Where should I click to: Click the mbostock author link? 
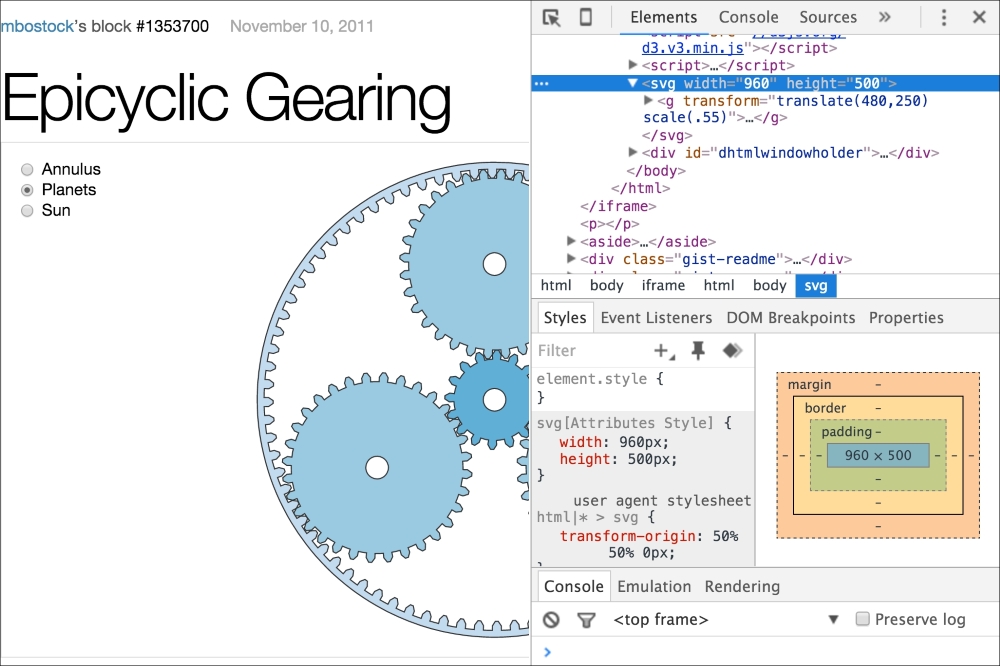[37, 26]
